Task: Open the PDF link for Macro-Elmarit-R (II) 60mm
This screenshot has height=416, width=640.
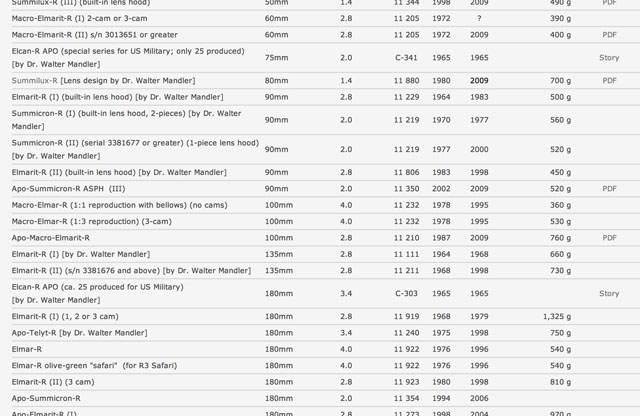Action: point(609,35)
